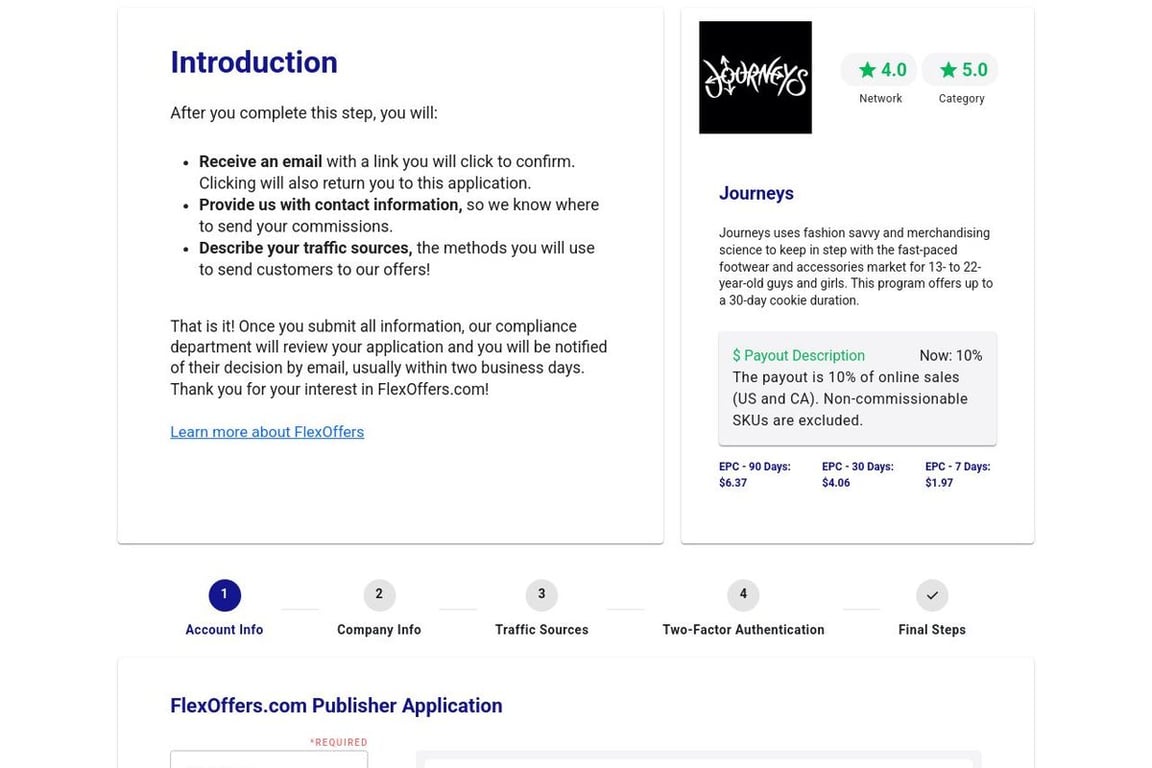Select step 2 circle in progress stepper
This screenshot has width=1152, height=768.
[379, 595]
